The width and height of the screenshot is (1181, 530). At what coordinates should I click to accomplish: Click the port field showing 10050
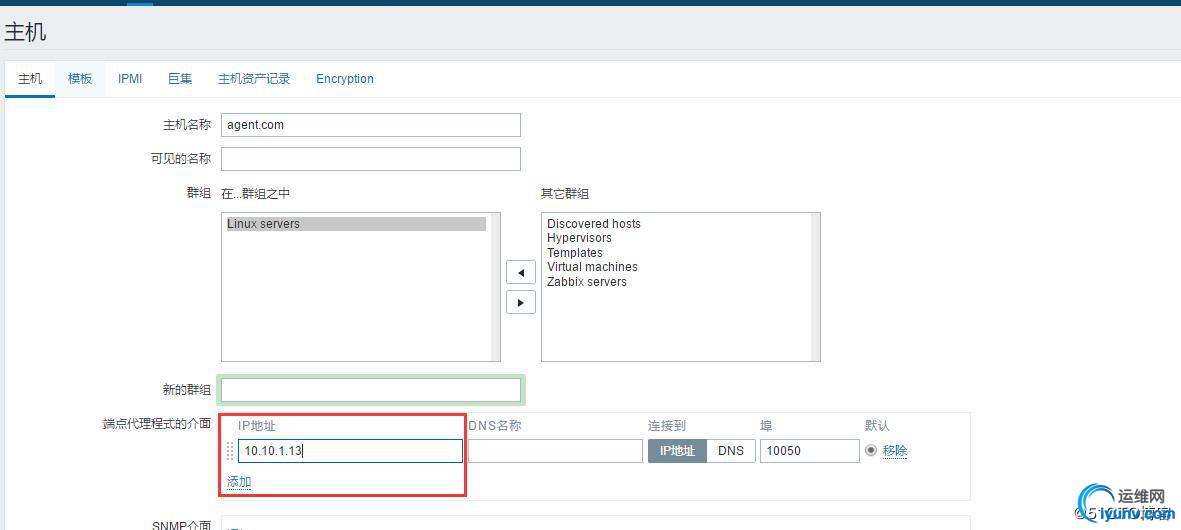pos(810,451)
